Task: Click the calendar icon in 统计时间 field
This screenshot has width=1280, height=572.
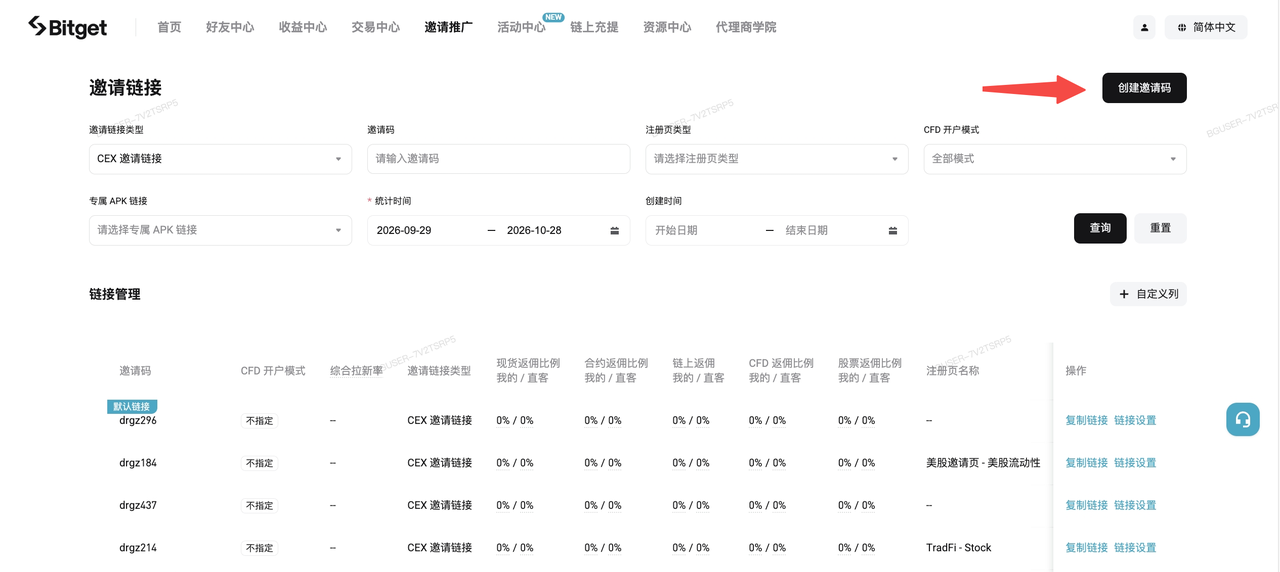Action: tap(614, 230)
